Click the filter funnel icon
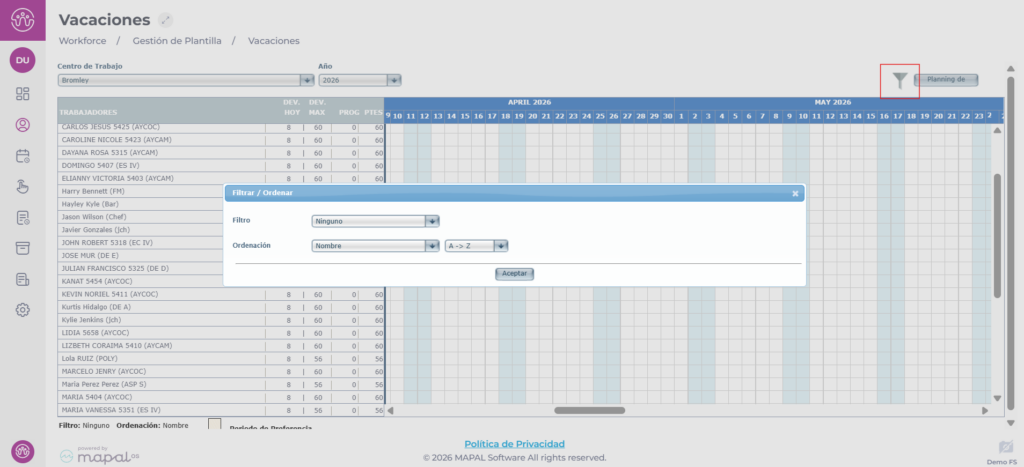 900,80
